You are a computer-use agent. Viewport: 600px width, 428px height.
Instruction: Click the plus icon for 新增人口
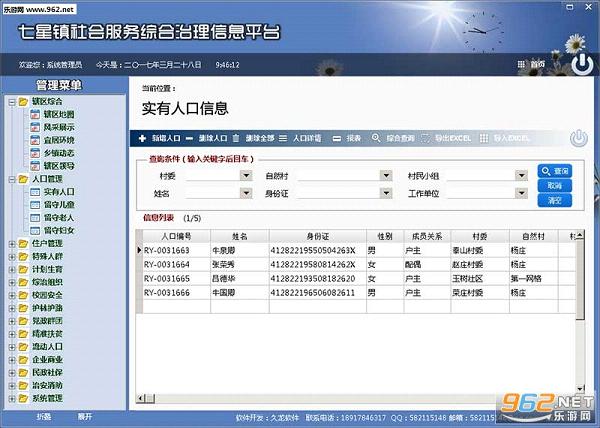coord(142,138)
